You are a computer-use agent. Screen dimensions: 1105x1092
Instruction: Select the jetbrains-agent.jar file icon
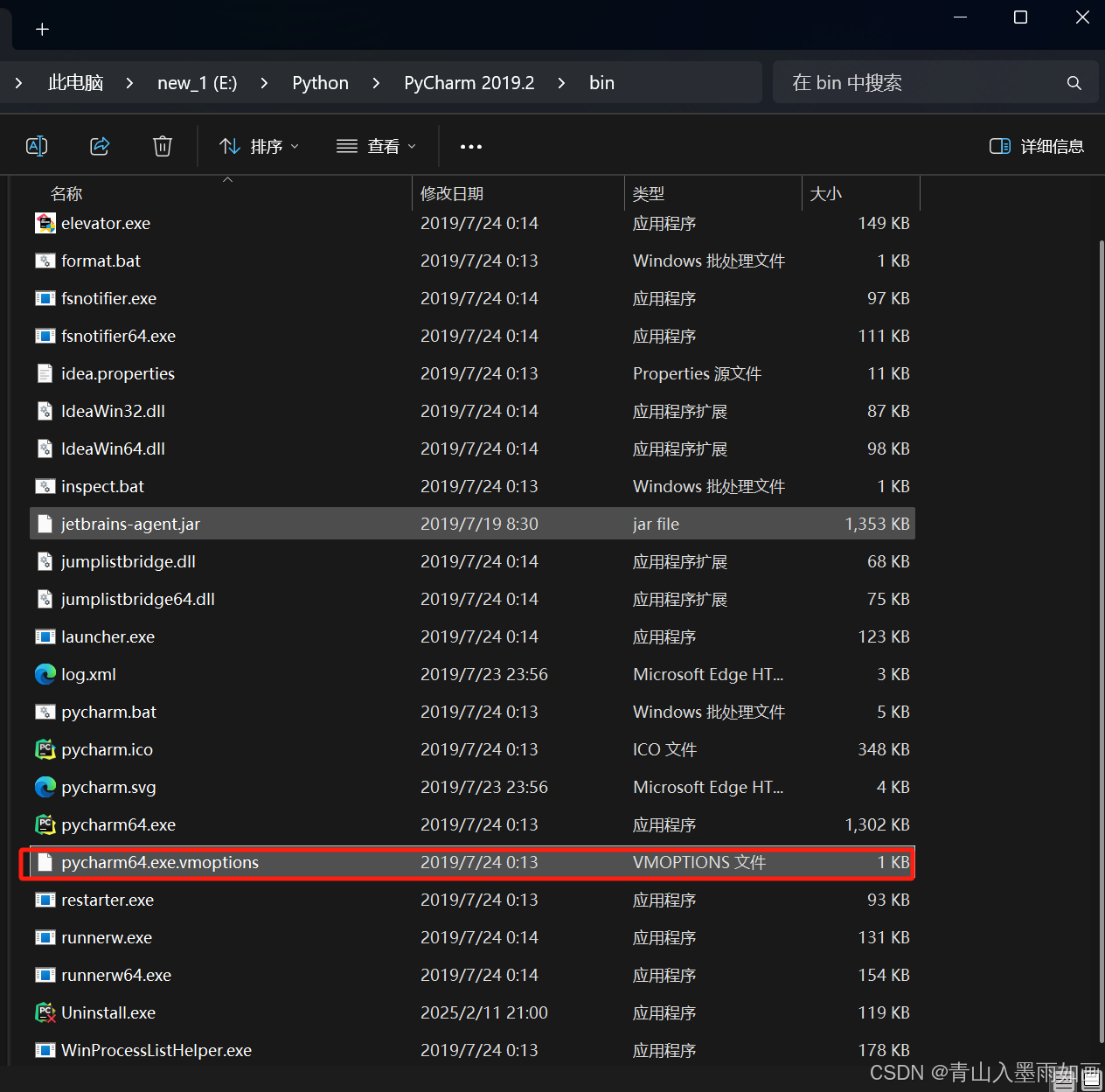[45, 524]
